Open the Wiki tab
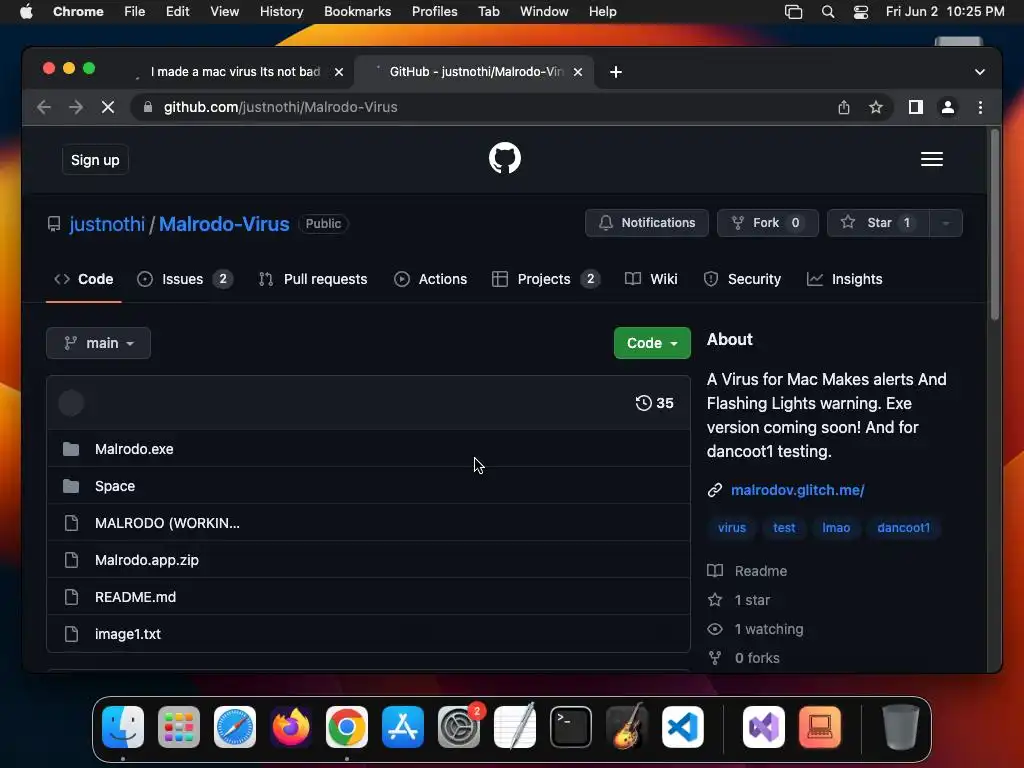This screenshot has width=1024, height=768. pyautogui.click(x=651, y=280)
